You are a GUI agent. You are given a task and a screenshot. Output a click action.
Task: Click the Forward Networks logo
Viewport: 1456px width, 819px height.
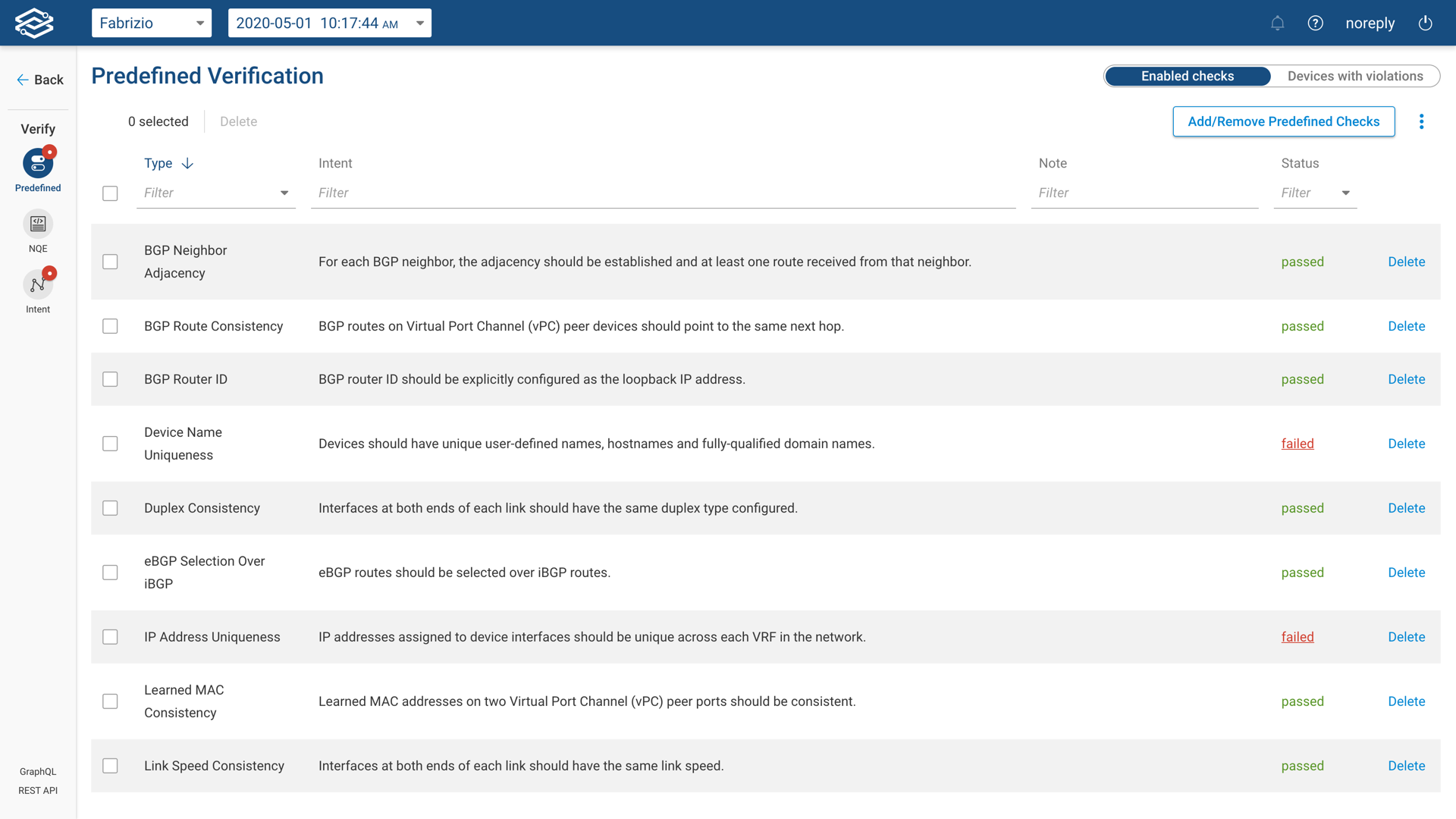35,23
